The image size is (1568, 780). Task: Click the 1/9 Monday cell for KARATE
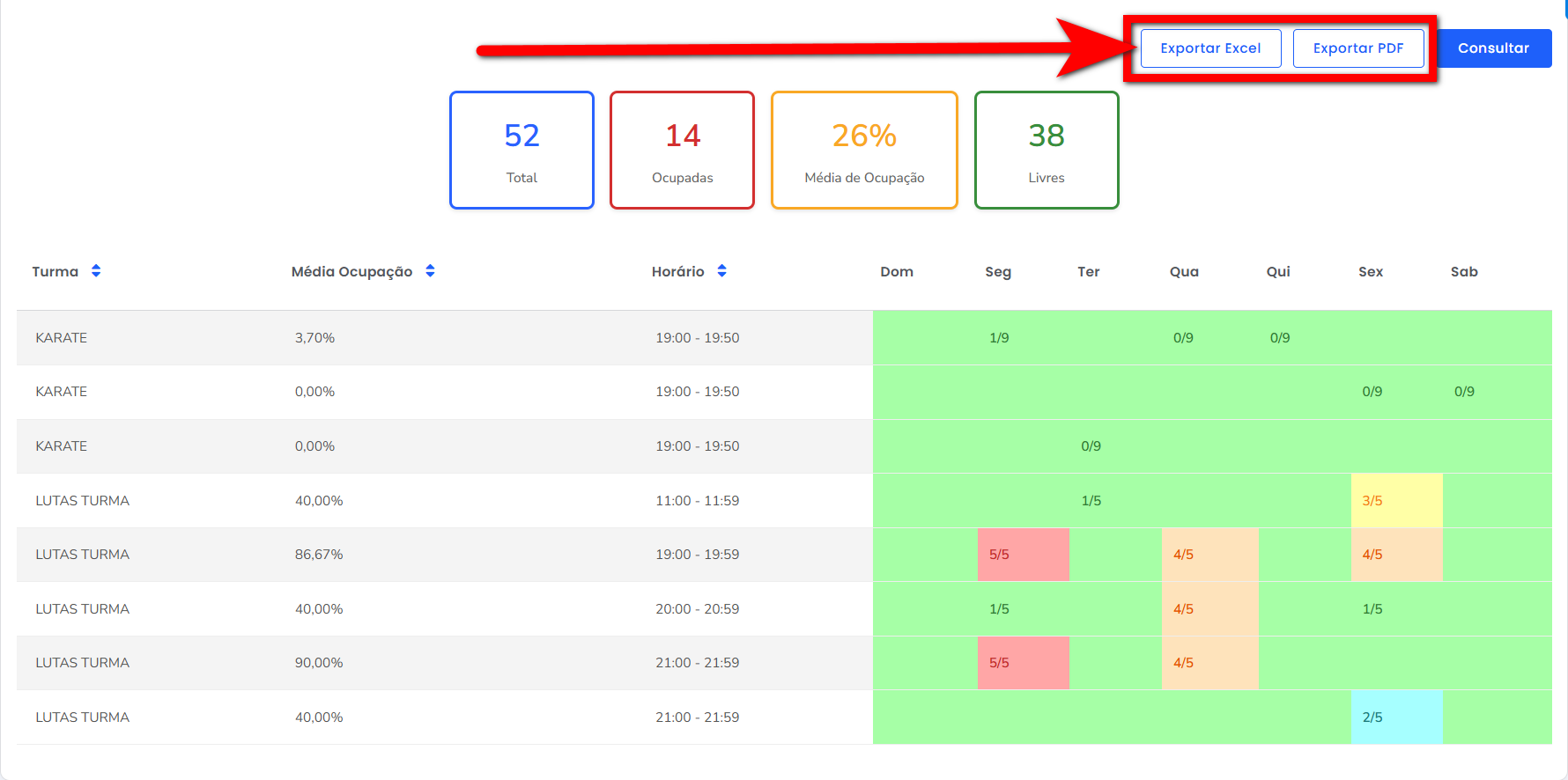[999, 338]
